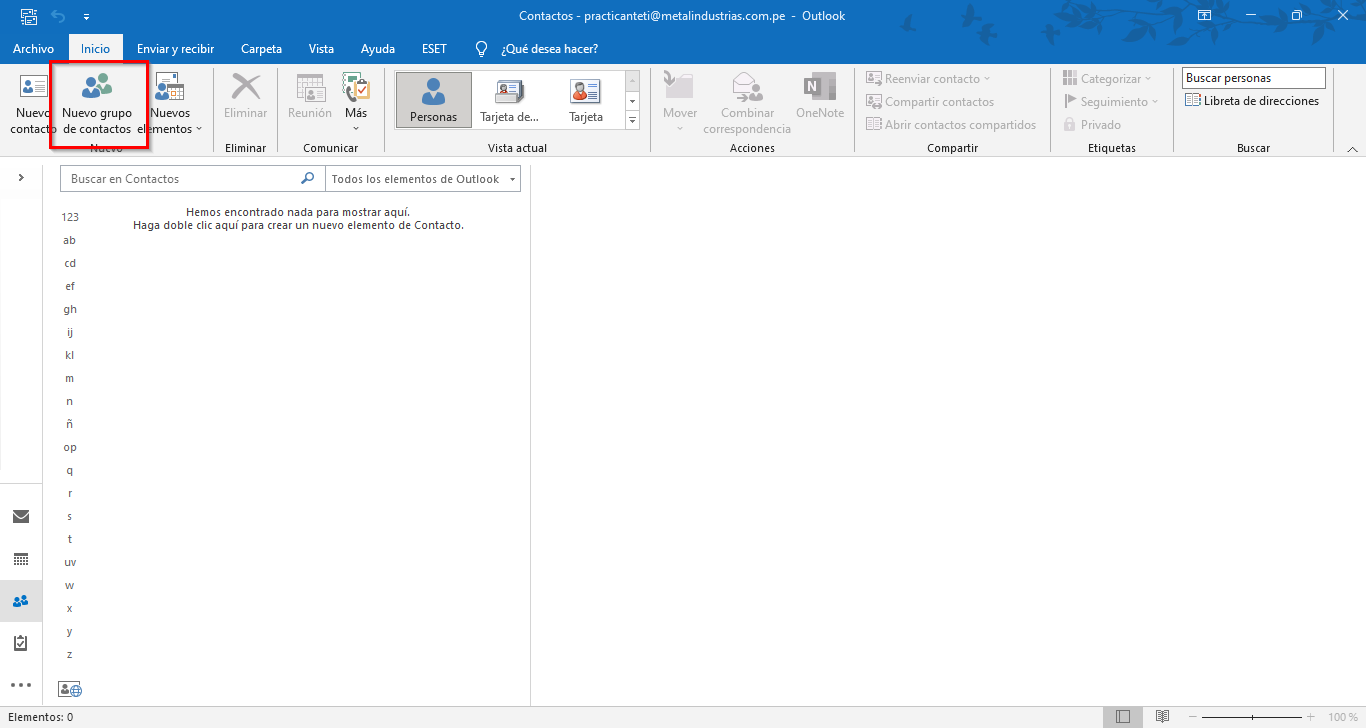Switch to the Tasks module

(x=21, y=643)
